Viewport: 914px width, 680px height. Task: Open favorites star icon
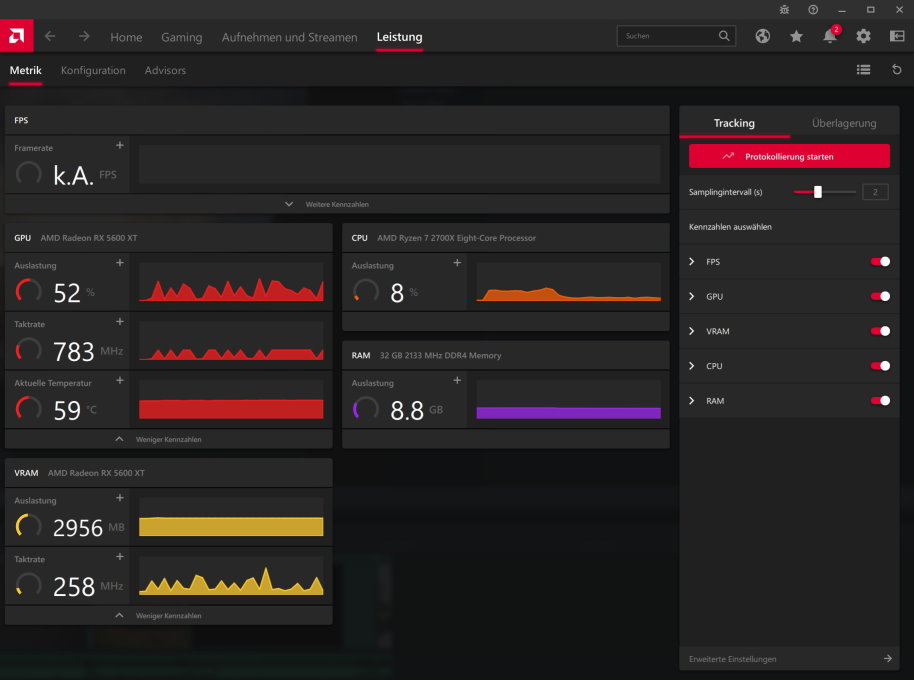click(x=796, y=36)
